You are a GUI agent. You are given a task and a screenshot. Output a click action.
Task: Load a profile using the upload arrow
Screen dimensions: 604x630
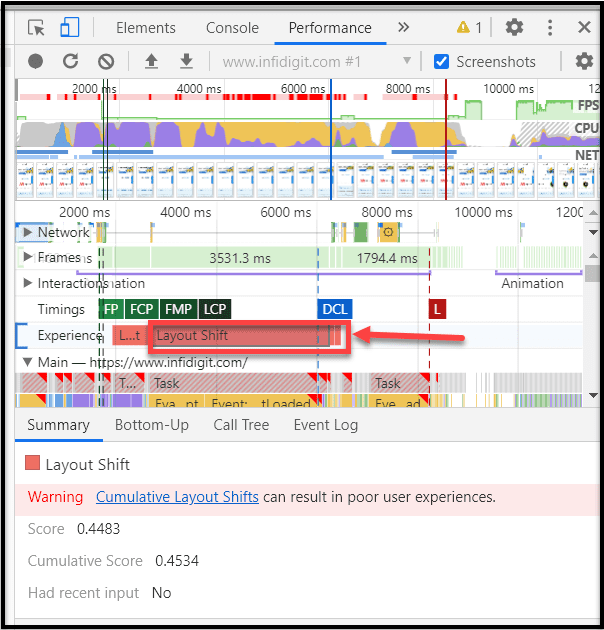click(152, 61)
